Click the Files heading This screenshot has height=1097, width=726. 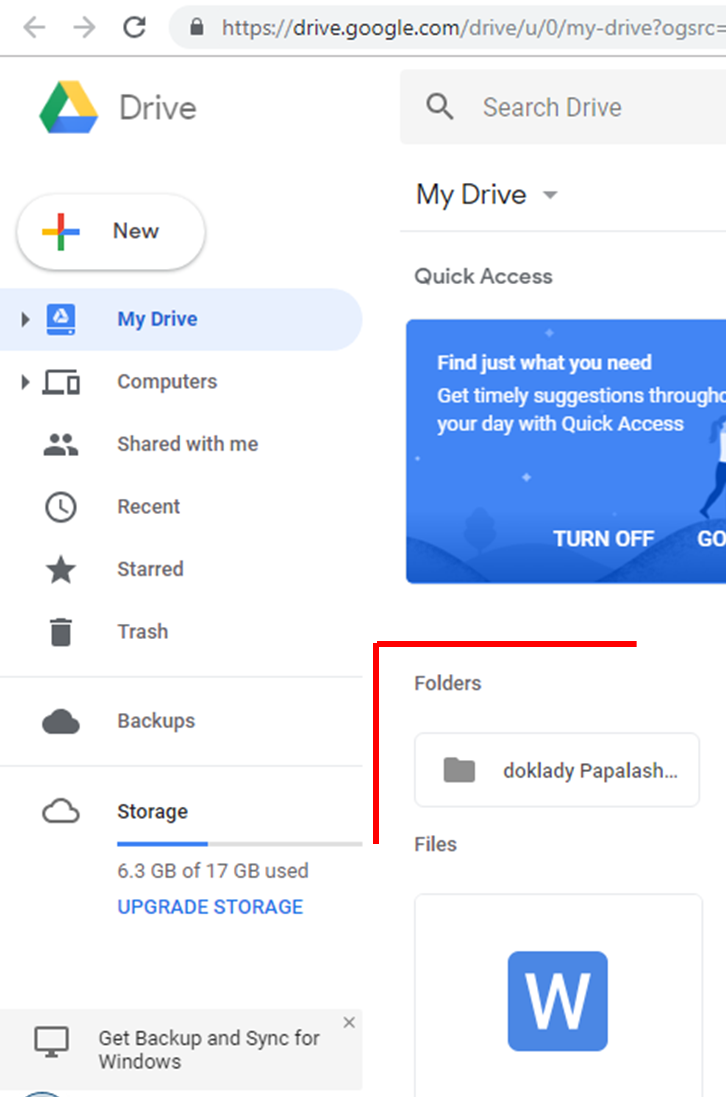point(435,844)
